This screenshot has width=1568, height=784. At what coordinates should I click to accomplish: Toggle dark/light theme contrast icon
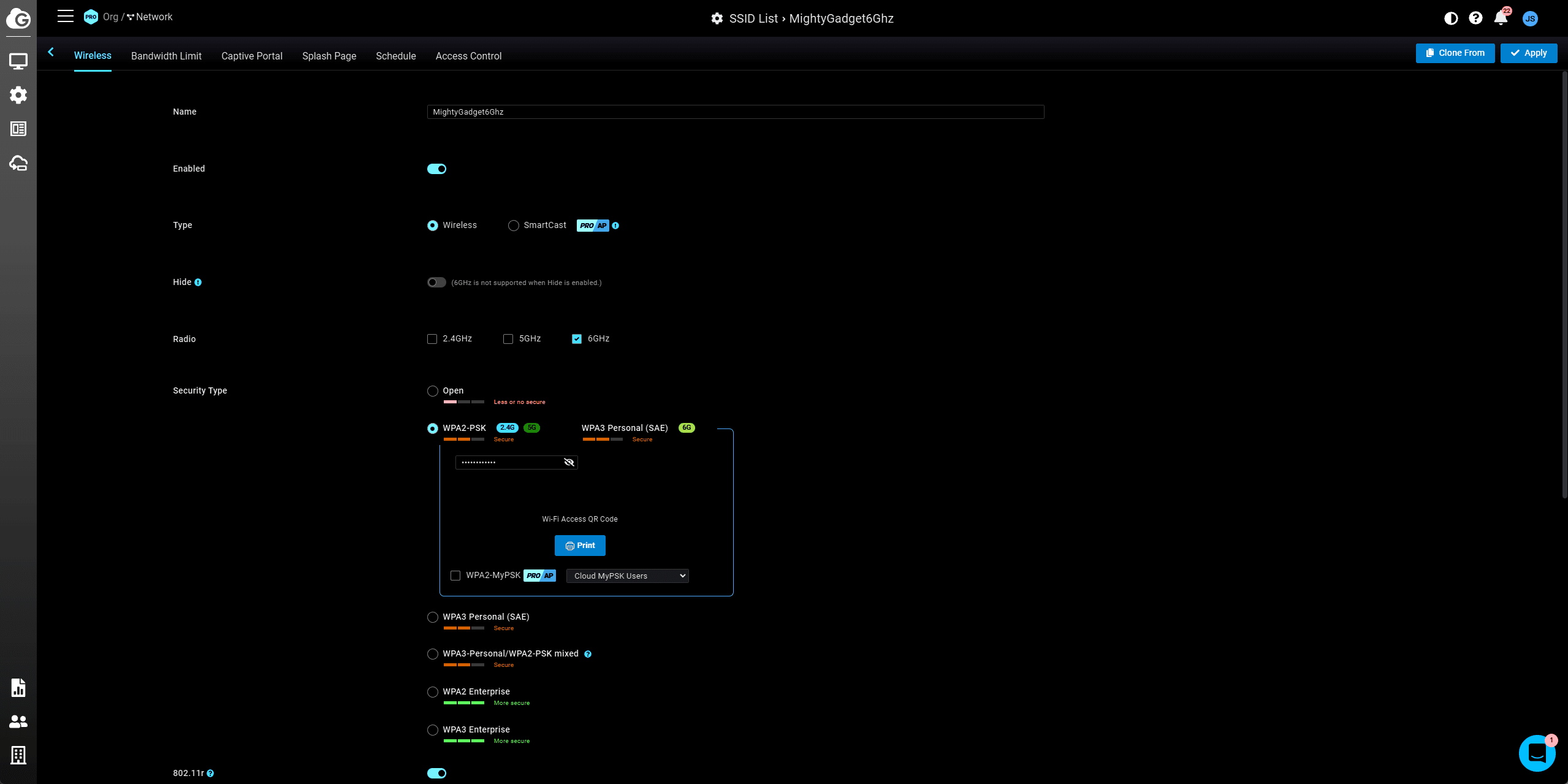point(1450,18)
